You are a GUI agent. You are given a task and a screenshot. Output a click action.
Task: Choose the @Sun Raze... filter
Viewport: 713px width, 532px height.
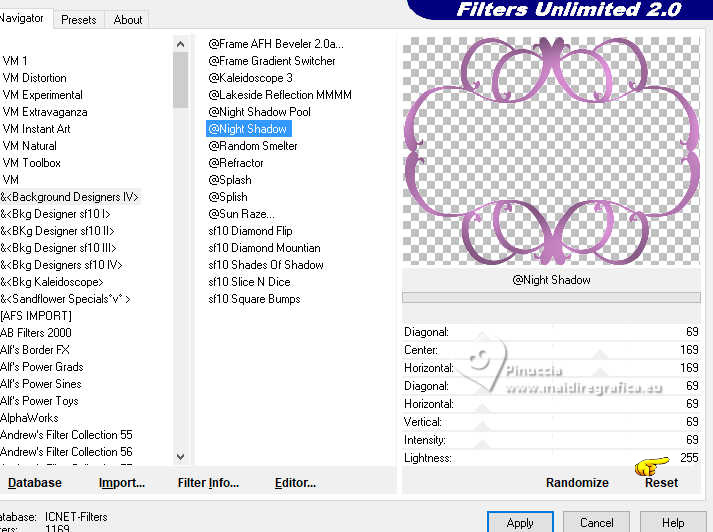tap(241, 214)
